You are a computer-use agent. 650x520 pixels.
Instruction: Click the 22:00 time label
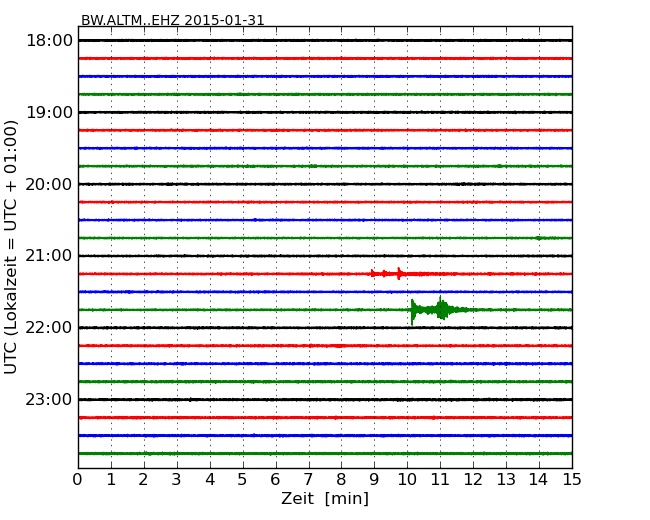point(49,327)
